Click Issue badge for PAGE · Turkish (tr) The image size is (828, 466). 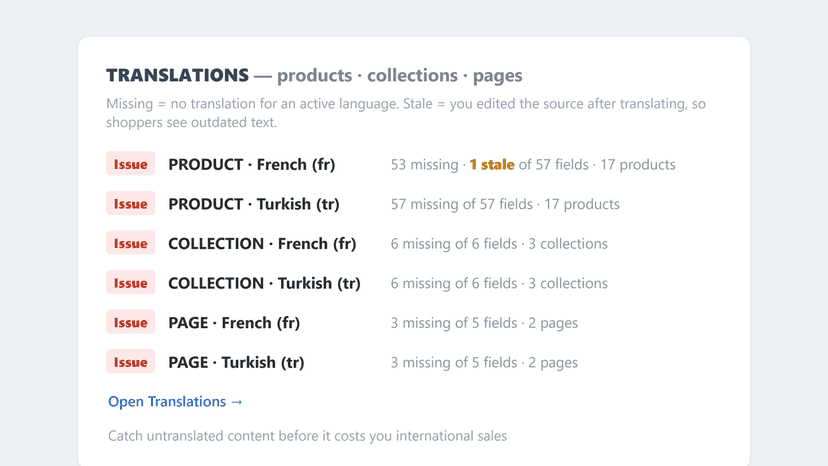(x=130, y=362)
